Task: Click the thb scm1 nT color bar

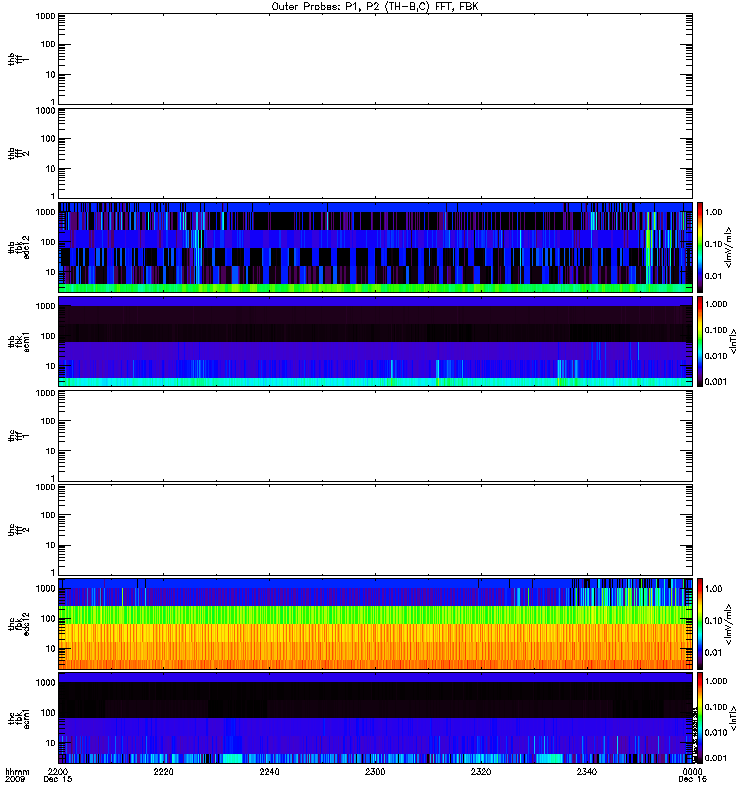Action: [700, 341]
